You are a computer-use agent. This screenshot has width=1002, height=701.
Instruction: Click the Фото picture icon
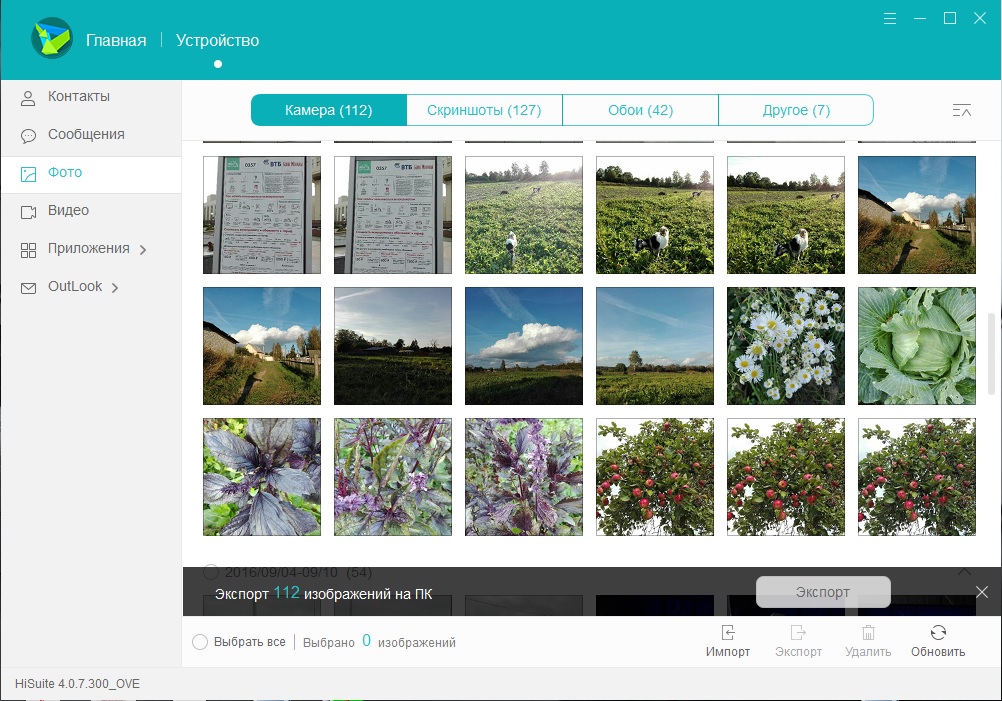tap(28, 174)
